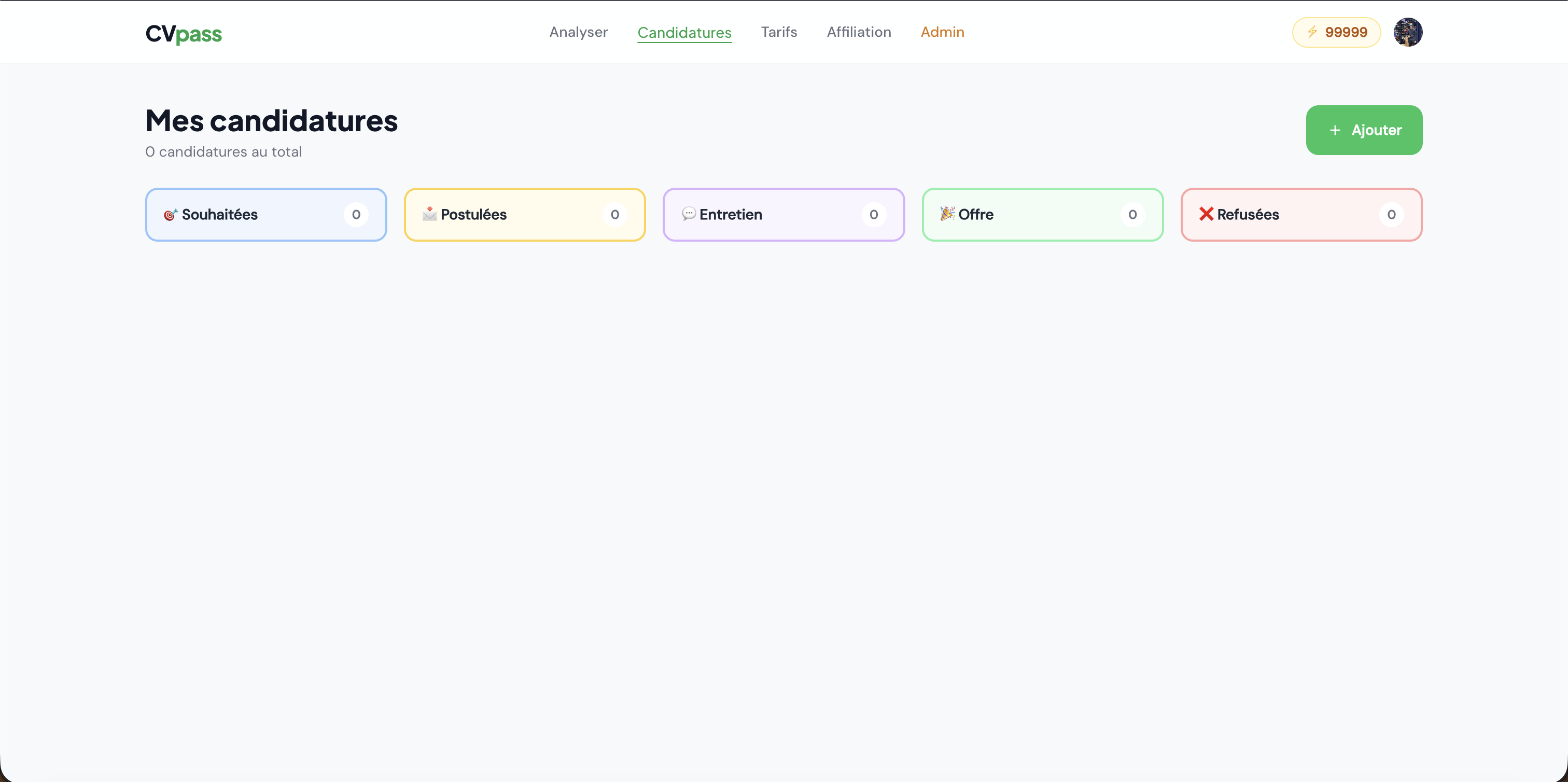The height and width of the screenshot is (782, 1568).
Task: Click the speech bubble icon on Entretien
Action: click(689, 214)
